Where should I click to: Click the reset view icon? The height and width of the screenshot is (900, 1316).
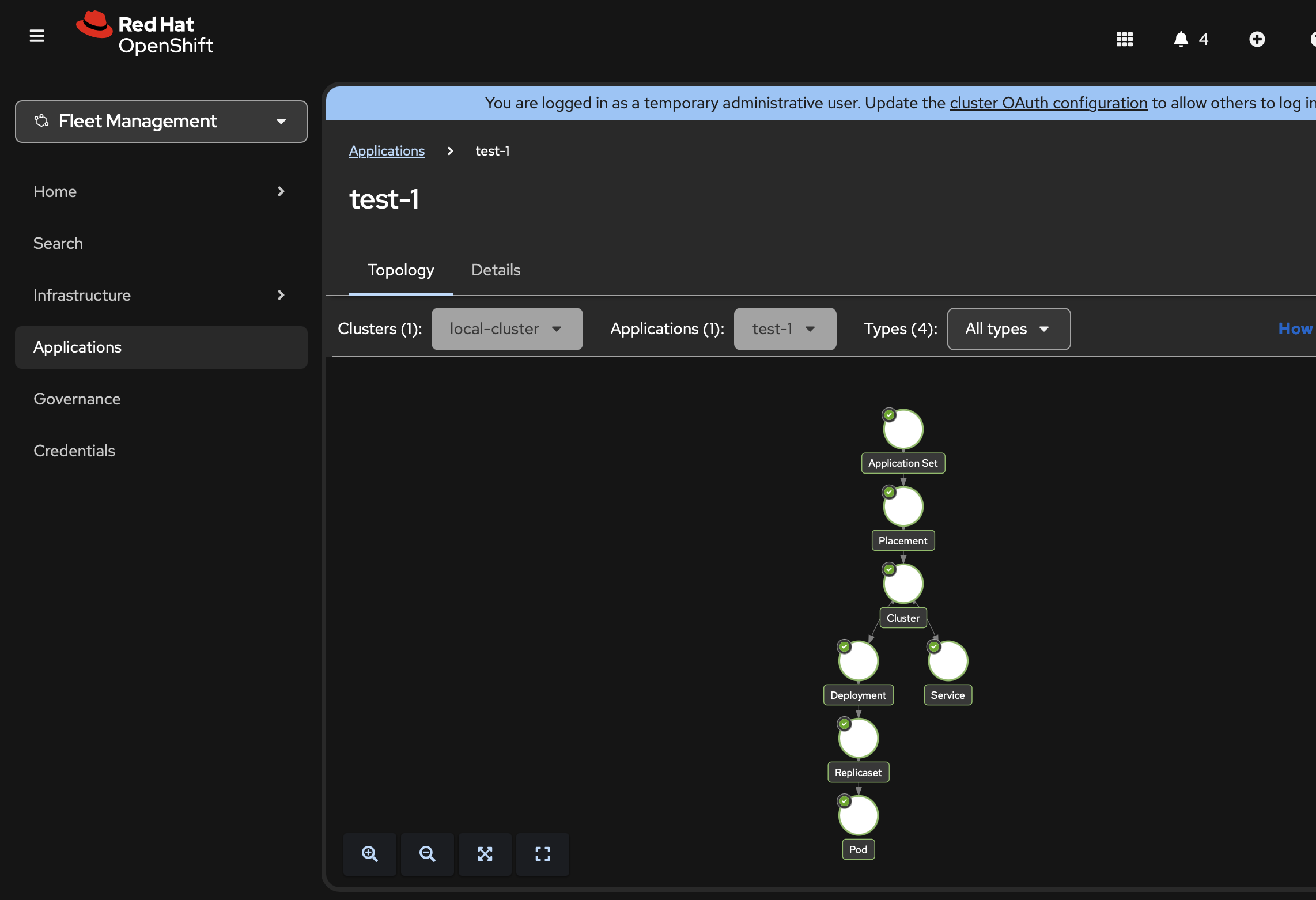tap(542, 854)
